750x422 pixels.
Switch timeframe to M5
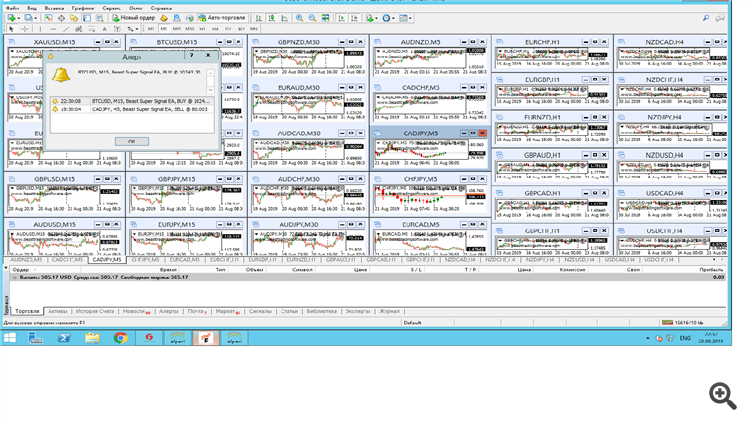(x=164, y=29)
